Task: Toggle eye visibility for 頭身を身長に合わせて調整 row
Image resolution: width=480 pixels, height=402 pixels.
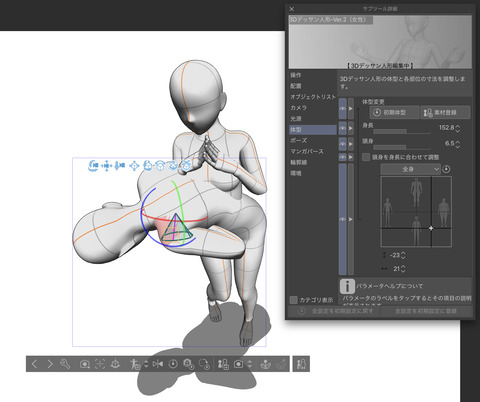Action: [x=343, y=157]
